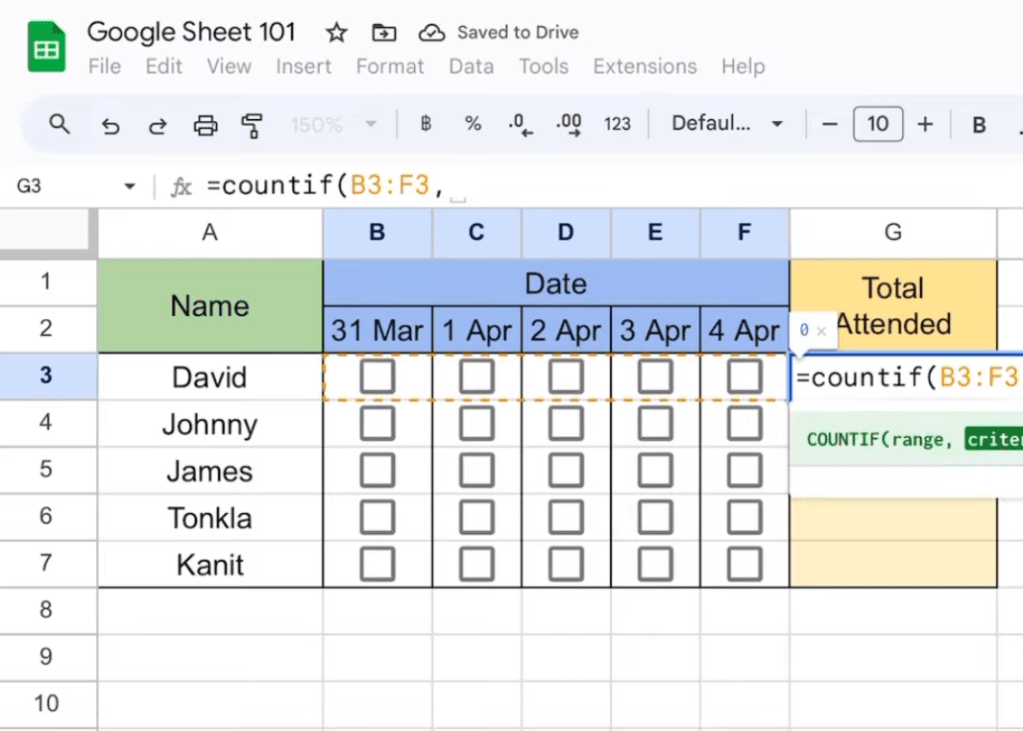Open the Google Sheets home logo

46,48
